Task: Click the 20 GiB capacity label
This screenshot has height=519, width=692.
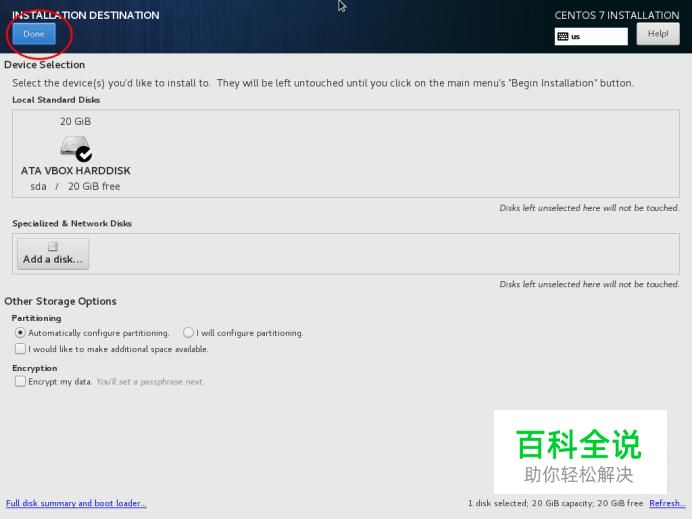Action: [75, 121]
